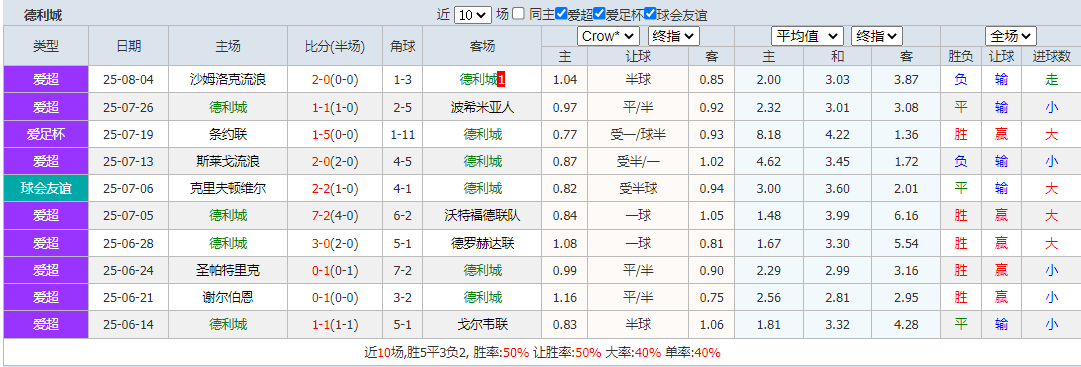1081x367 pixels.
Task: Open away team 戈尔韦联
Action: coord(482,324)
